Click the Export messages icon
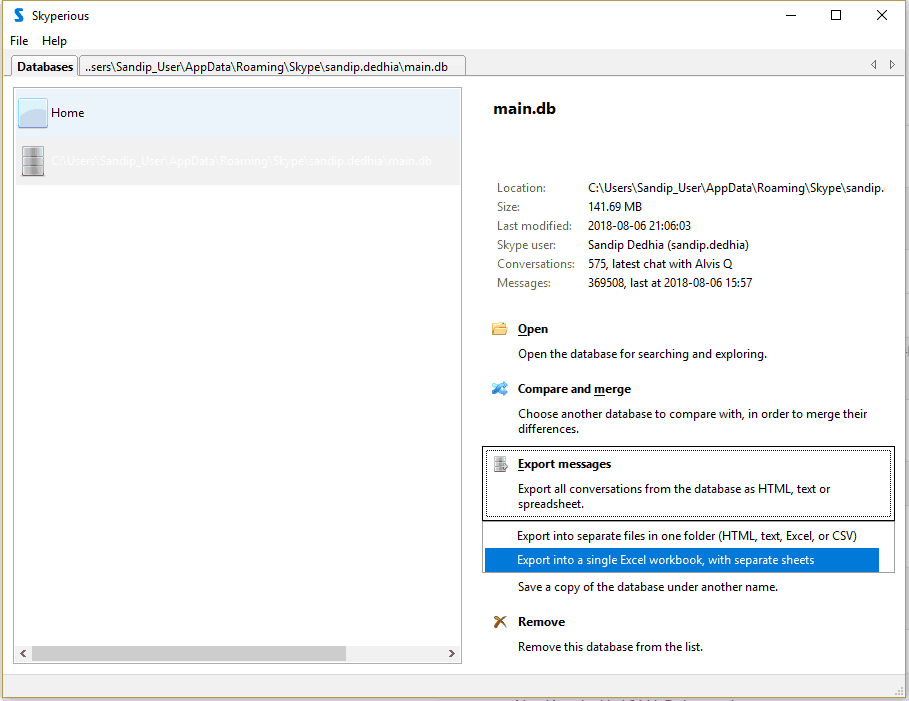Screen dimensions: 909x701 click(500, 464)
